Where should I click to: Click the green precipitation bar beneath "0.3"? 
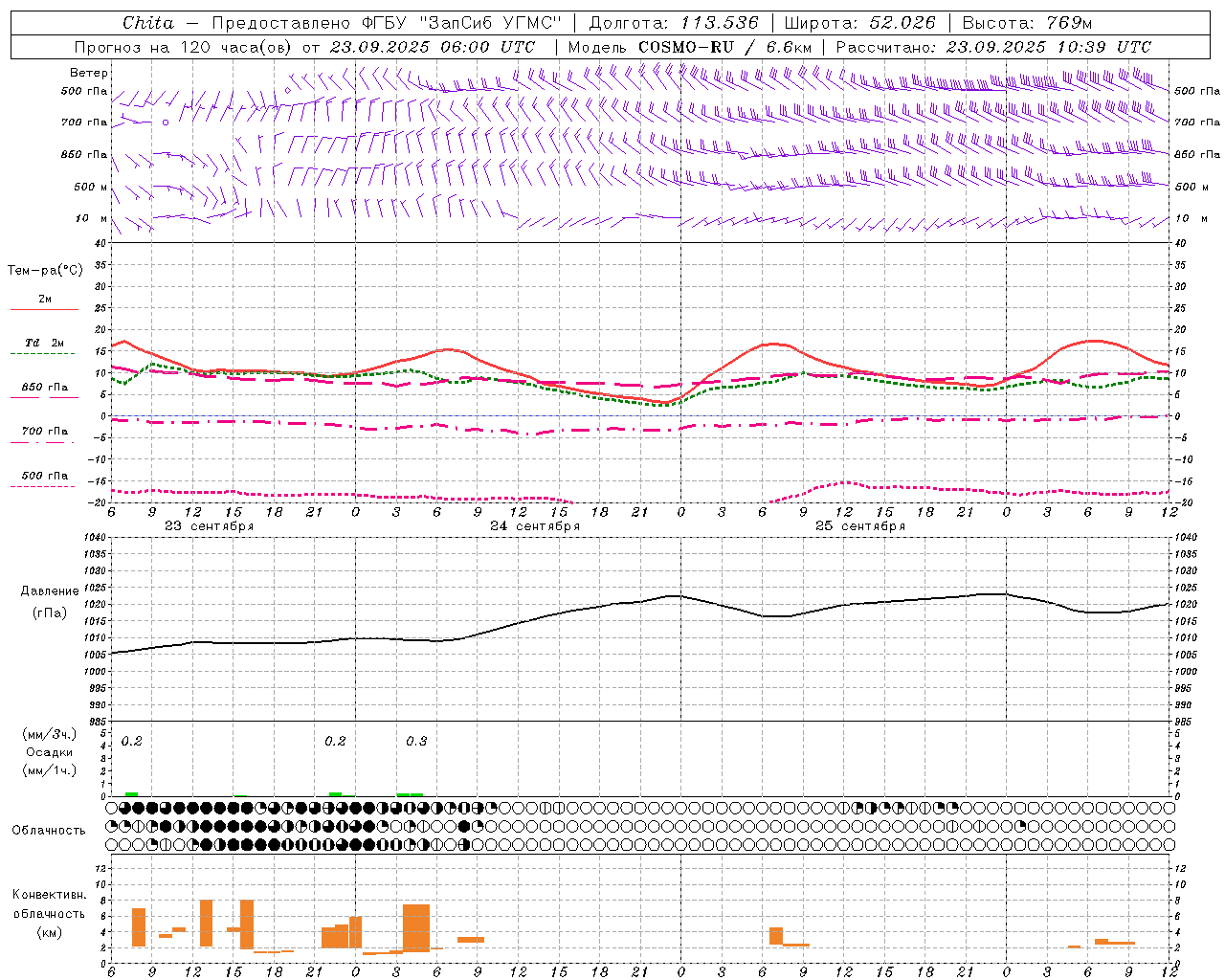[x=410, y=794]
